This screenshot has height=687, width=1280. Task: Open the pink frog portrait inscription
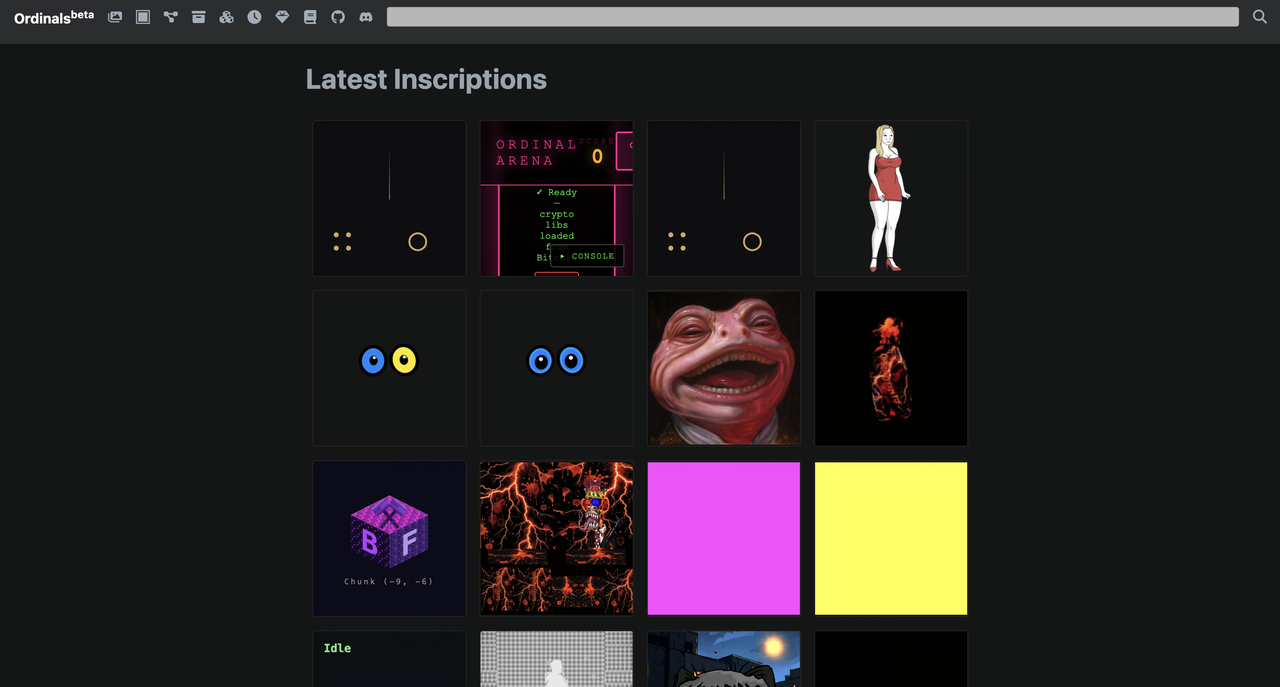(723, 368)
